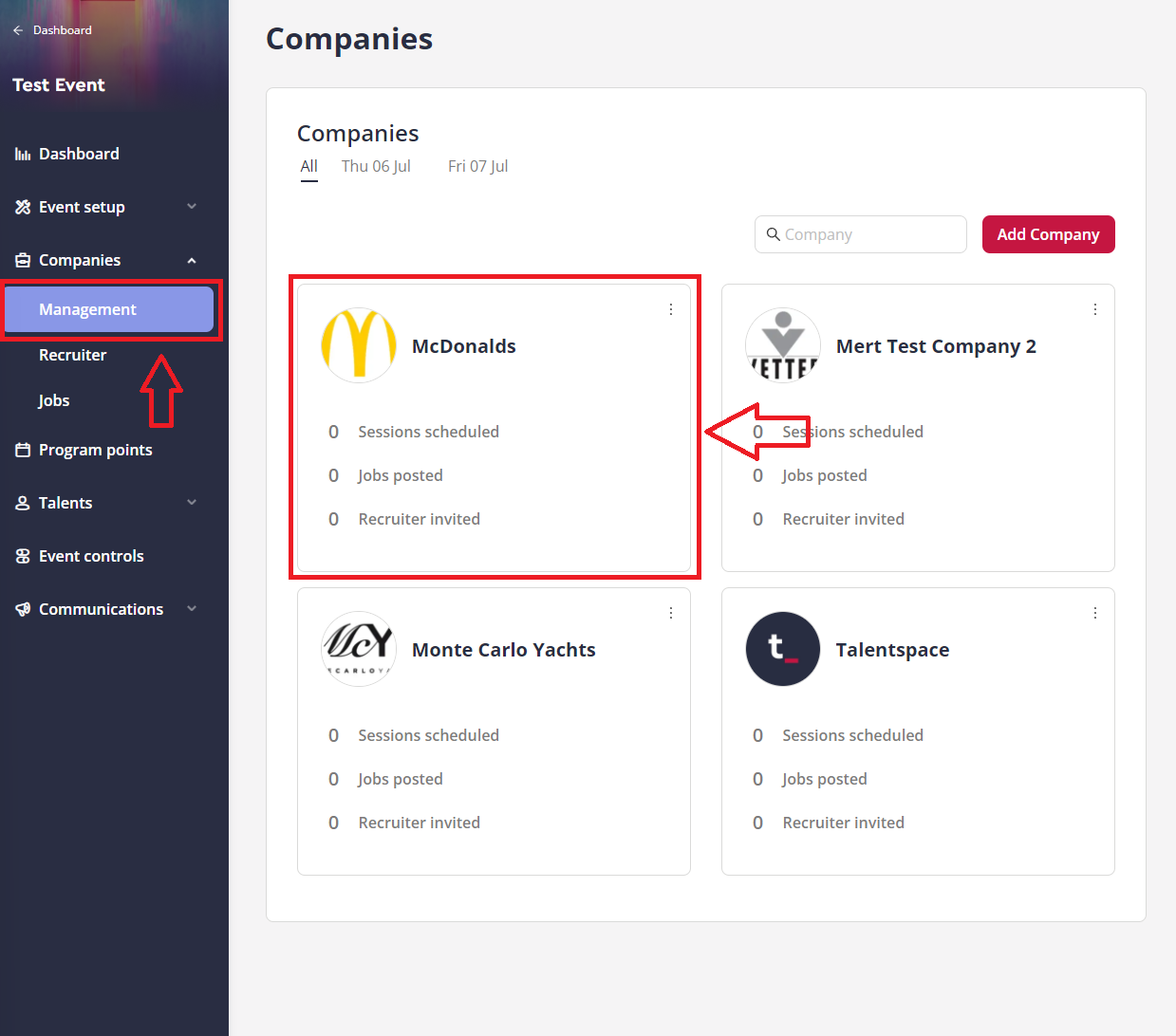Expand the Communications submenu chevron
The image size is (1176, 1036).
click(x=192, y=609)
